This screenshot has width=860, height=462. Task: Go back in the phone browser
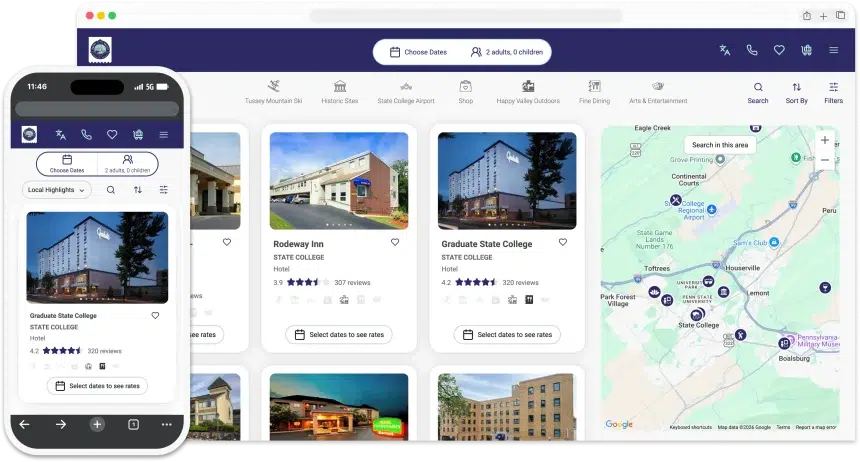click(x=25, y=424)
